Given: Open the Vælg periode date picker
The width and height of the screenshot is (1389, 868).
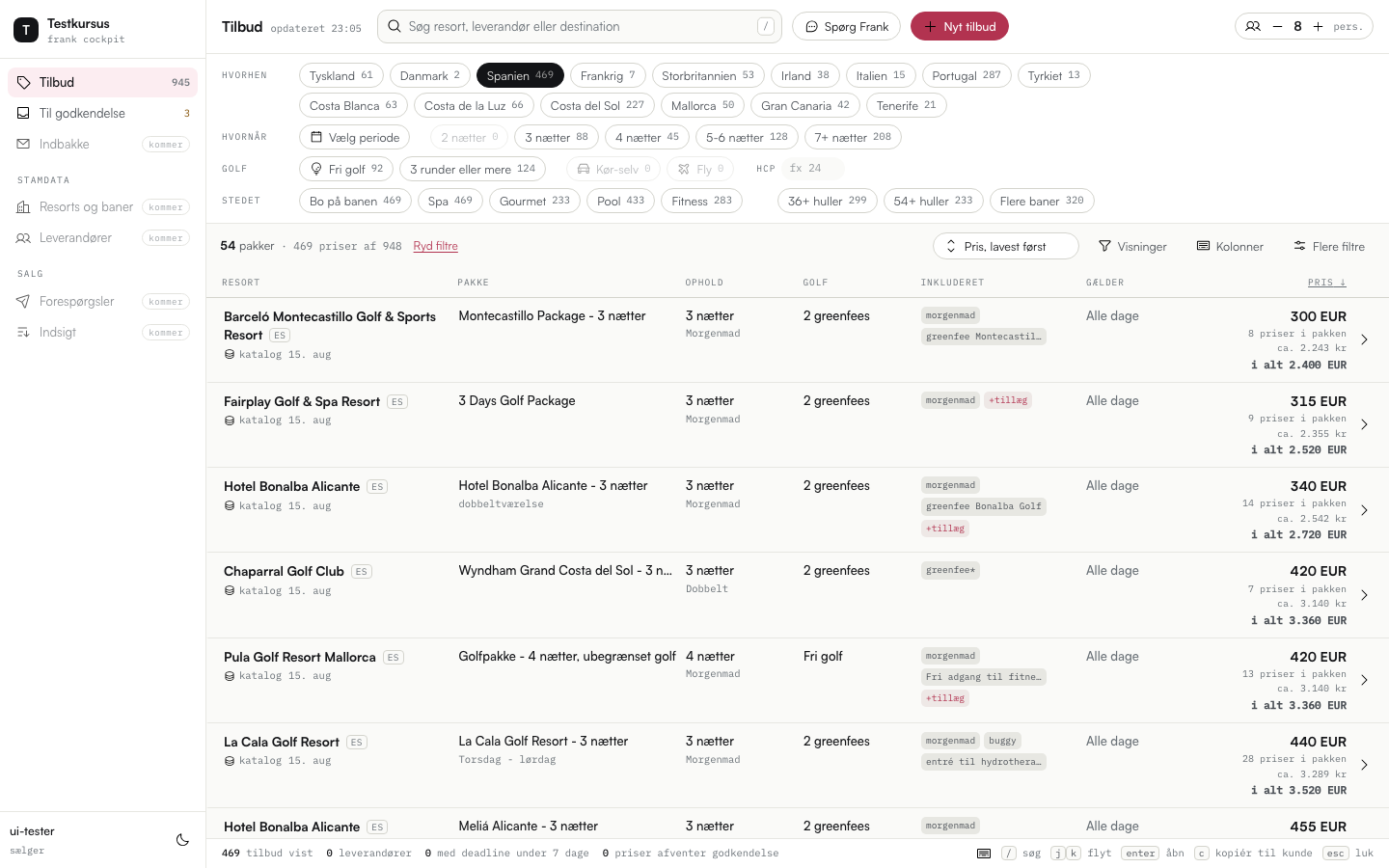Looking at the screenshot, I should (355, 138).
